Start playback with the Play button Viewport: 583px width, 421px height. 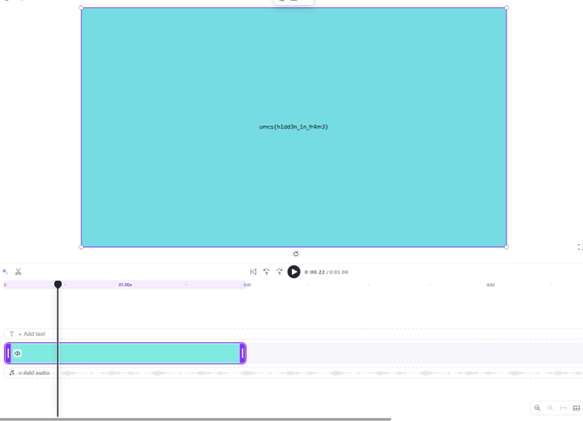coord(294,272)
